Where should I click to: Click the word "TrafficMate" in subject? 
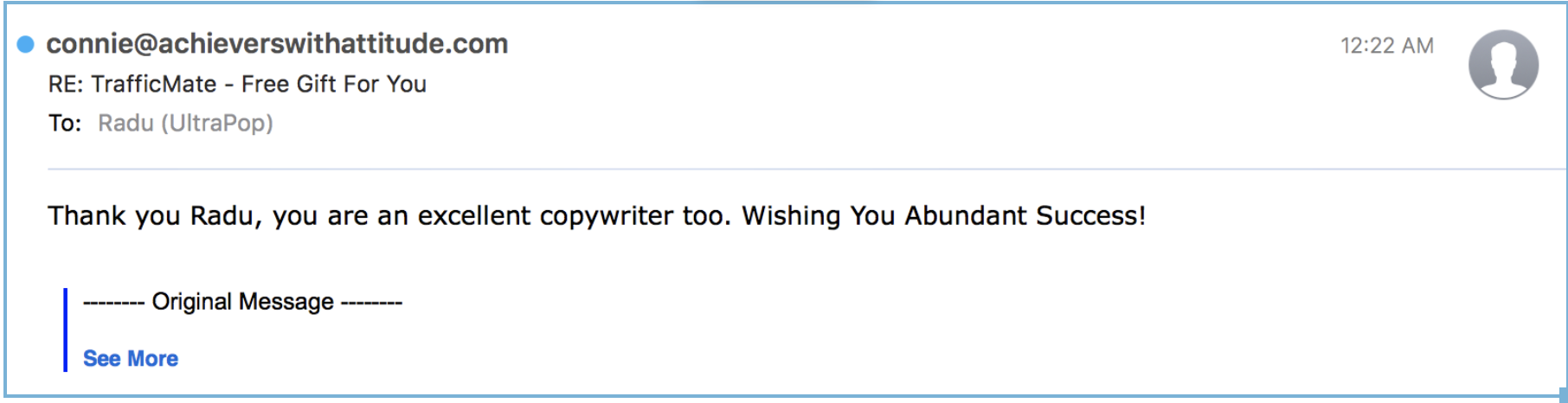tap(154, 84)
